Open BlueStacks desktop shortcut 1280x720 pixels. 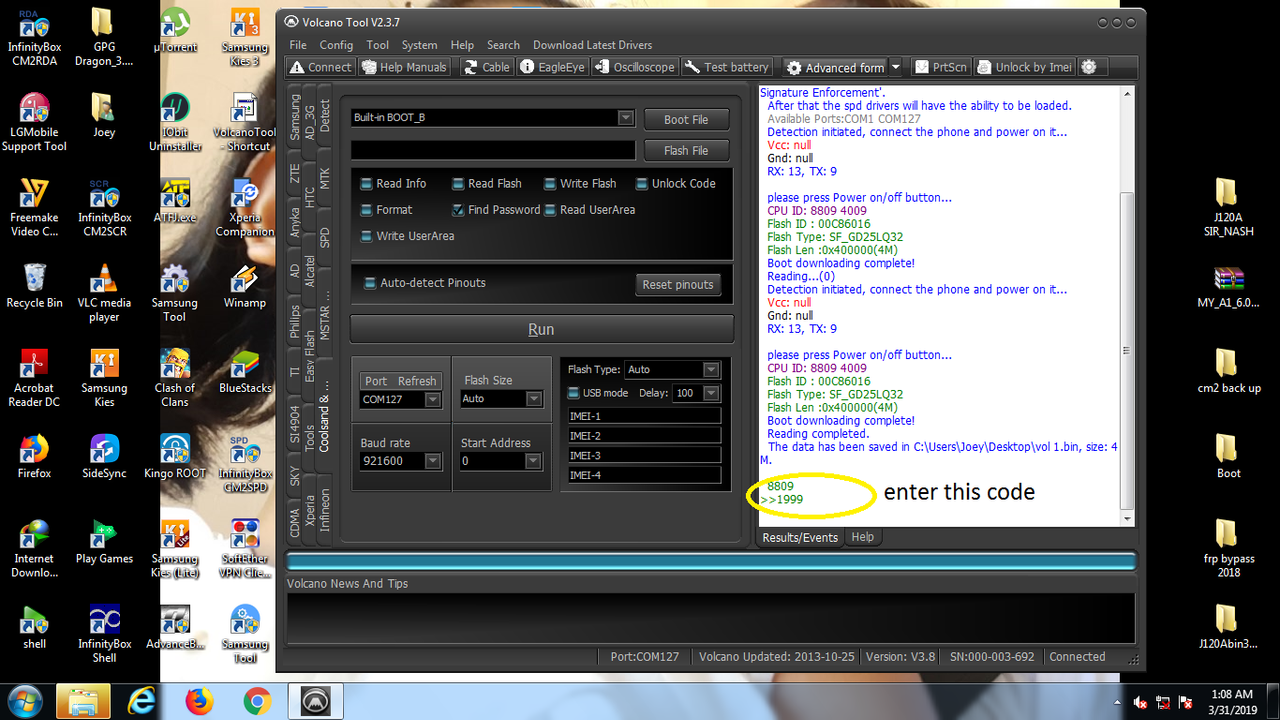coord(245,371)
